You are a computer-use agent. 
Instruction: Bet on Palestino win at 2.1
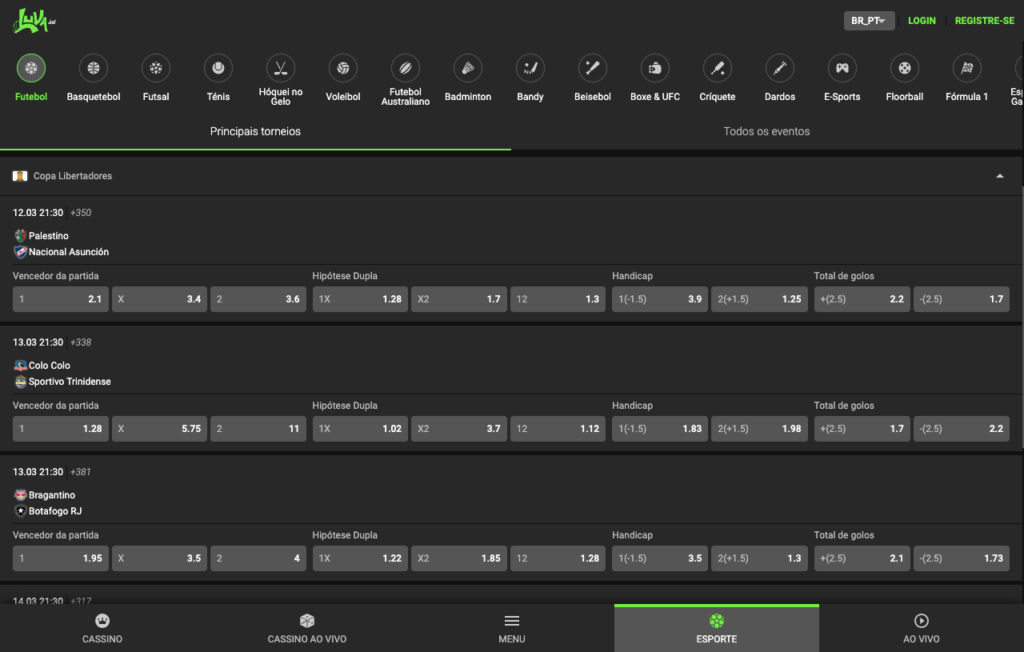(x=61, y=299)
